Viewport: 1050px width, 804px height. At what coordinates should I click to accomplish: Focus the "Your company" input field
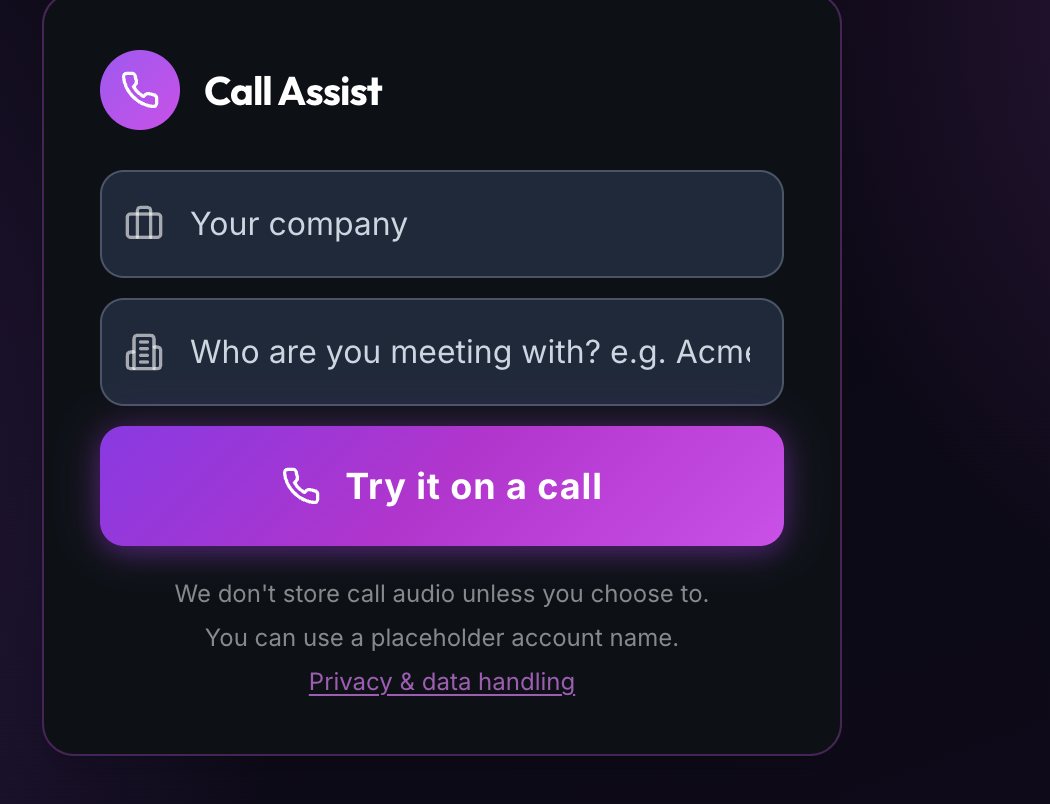(x=470, y=224)
